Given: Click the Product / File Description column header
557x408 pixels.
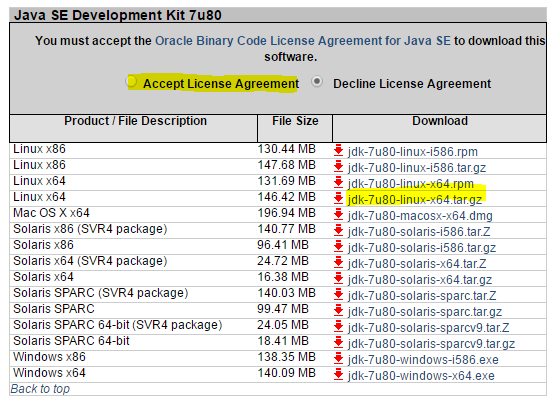Looking at the screenshot, I should 134,128.
